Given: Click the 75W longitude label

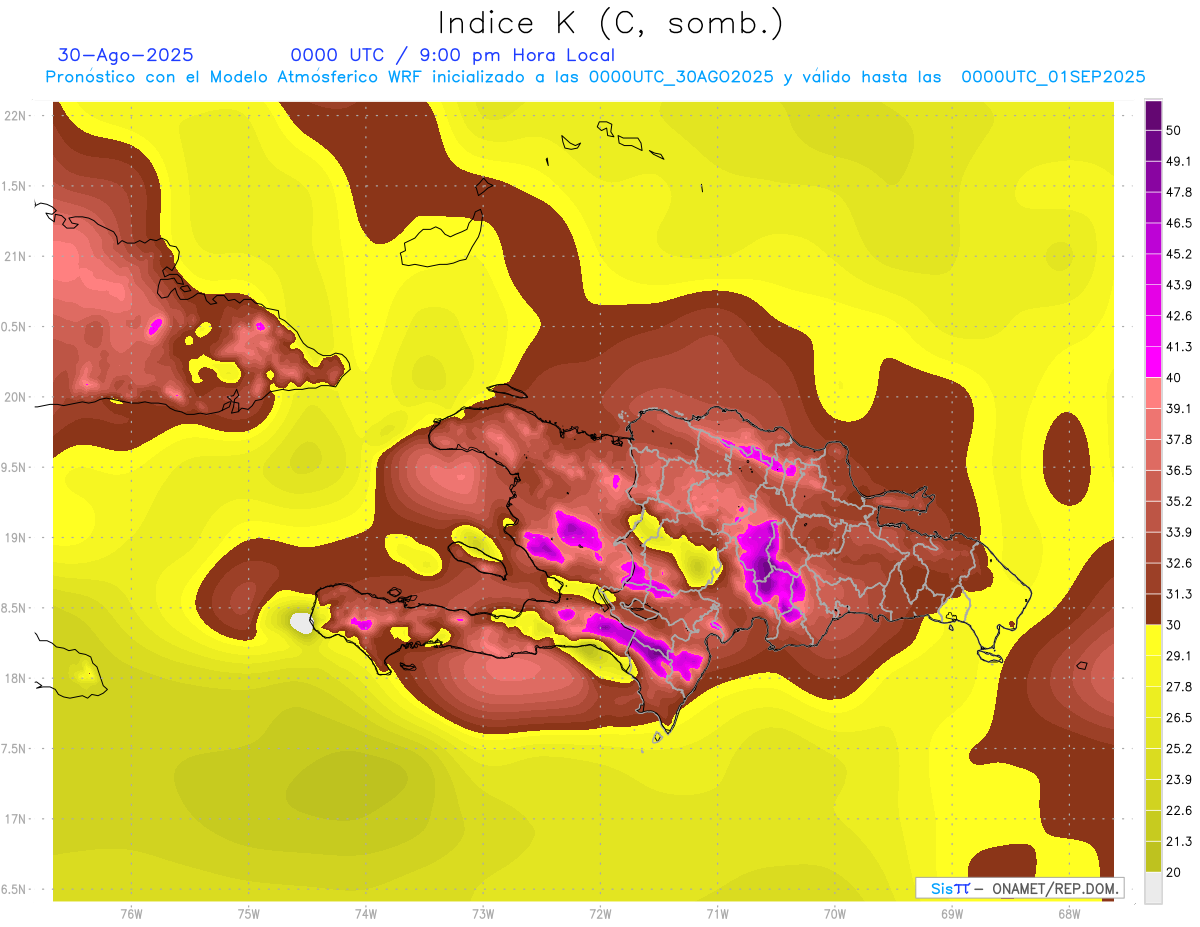Looking at the screenshot, I should 248,914.
